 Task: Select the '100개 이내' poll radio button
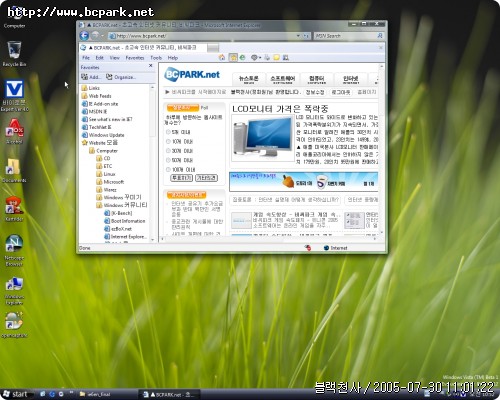(168, 169)
